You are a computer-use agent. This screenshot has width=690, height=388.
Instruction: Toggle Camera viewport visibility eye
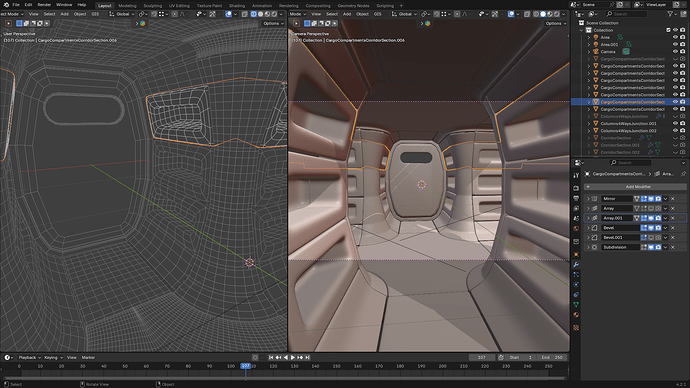[x=675, y=51]
